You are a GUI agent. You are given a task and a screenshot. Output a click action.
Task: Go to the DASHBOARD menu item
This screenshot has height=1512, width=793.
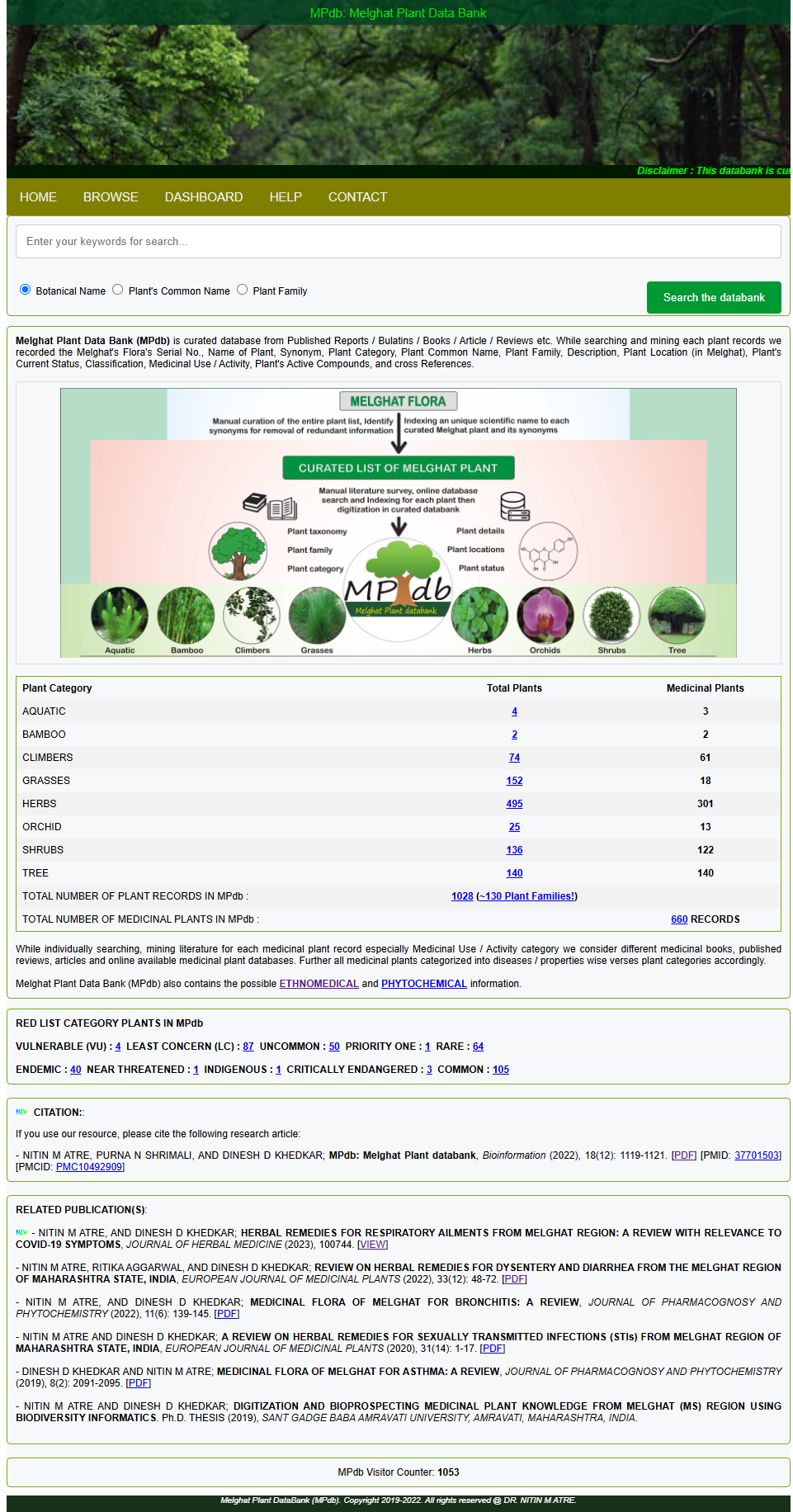click(x=204, y=197)
